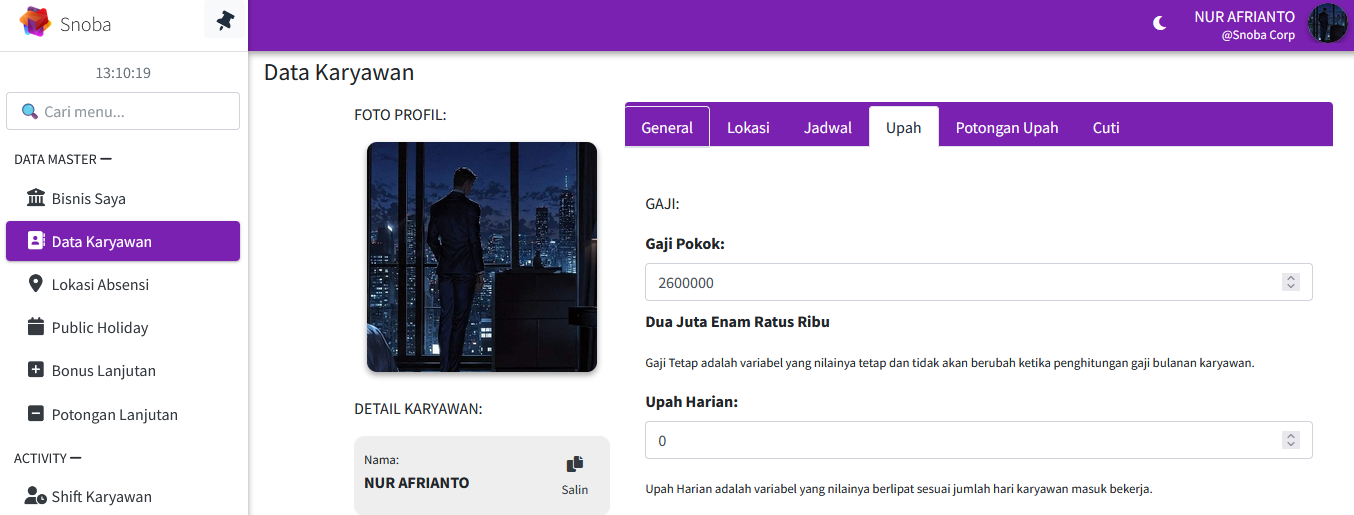This screenshot has width=1354, height=515.
Task: Open Bonus Lanjutan menu item
Action: [123, 370]
